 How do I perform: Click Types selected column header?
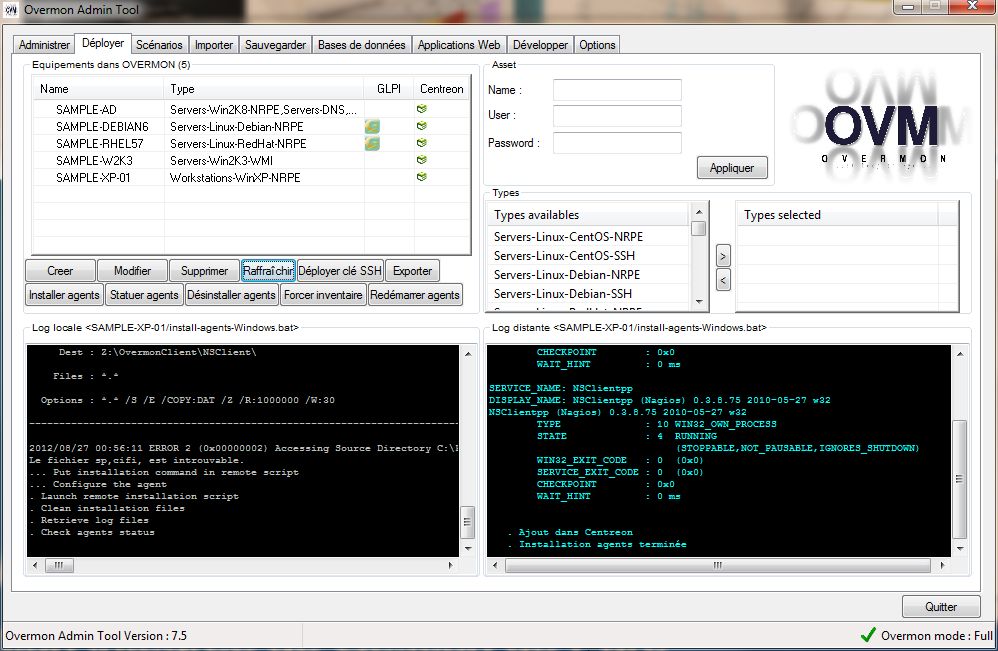[836, 215]
